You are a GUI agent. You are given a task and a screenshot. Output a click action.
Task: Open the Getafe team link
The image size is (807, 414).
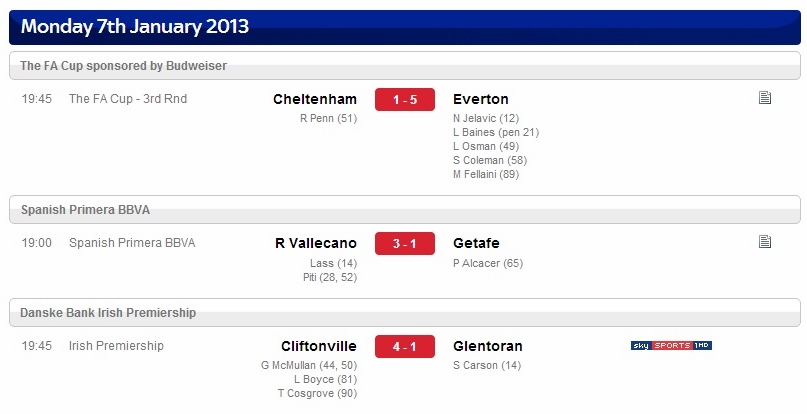pyautogui.click(x=476, y=243)
